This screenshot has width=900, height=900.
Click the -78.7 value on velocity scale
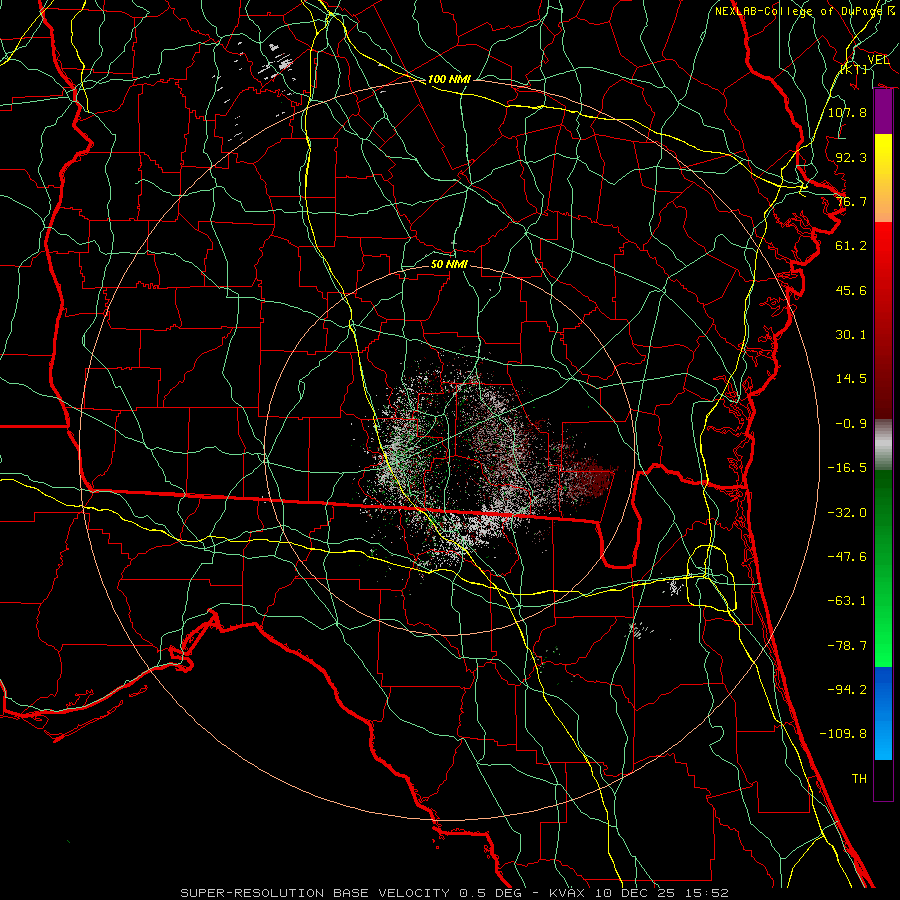click(847, 646)
